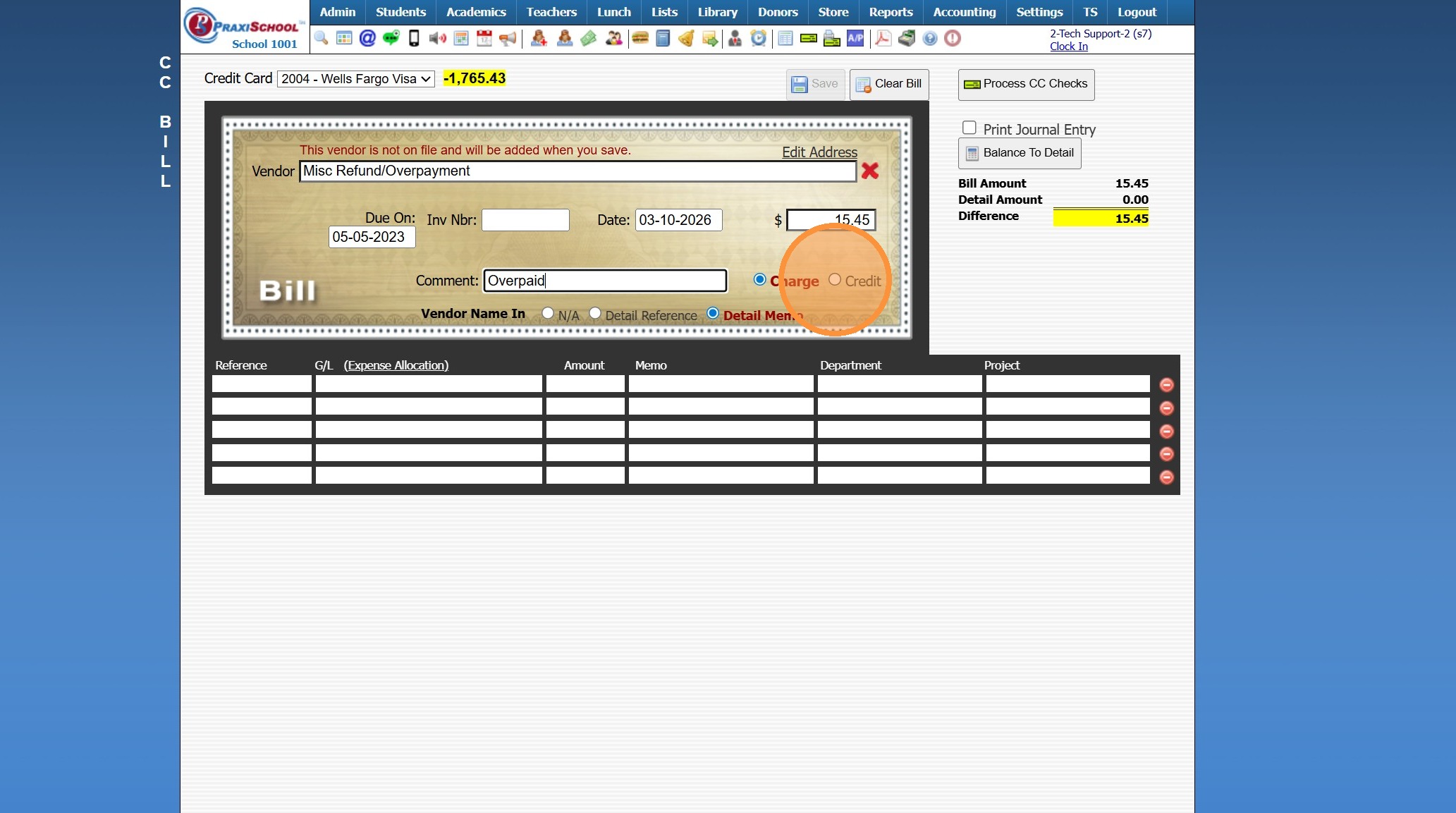Click the Inv Nbr input field
The height and width of the screenshot is (813, 1456).
pyautogui.click(x=525, y=220)
